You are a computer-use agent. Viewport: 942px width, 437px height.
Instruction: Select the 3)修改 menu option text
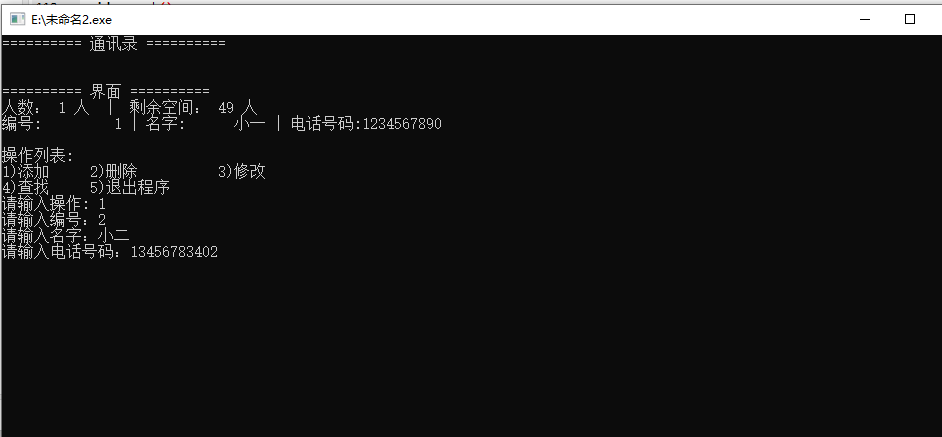point(242,172)
